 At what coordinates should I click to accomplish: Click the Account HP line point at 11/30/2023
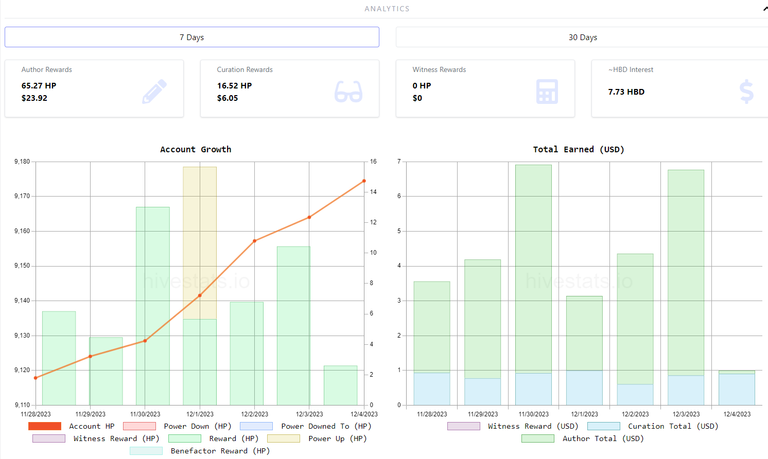[145, 341]
